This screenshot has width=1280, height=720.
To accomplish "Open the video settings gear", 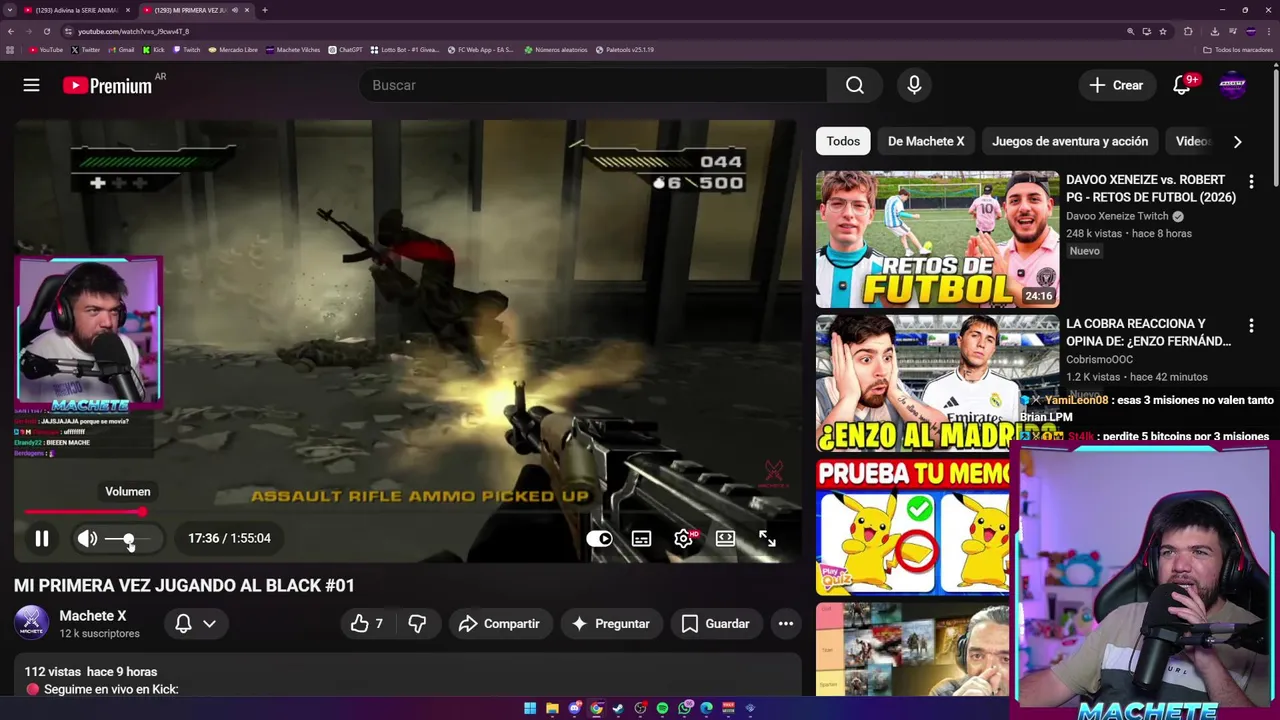I will [683, 539].
